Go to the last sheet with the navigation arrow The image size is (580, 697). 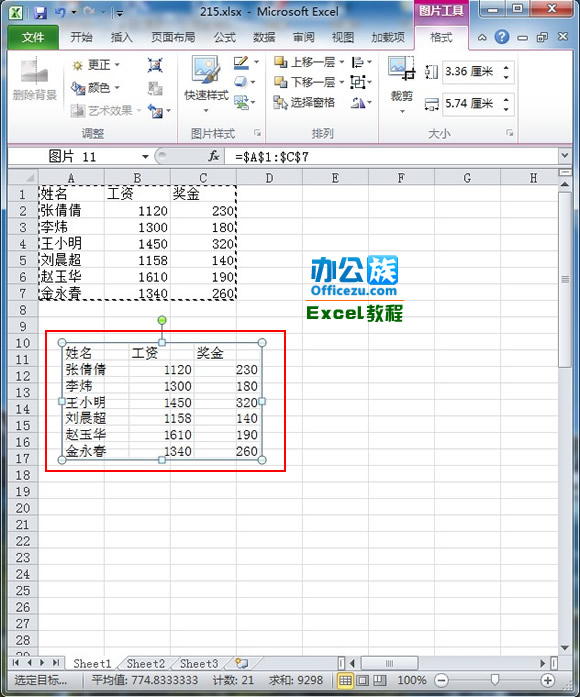56,663
